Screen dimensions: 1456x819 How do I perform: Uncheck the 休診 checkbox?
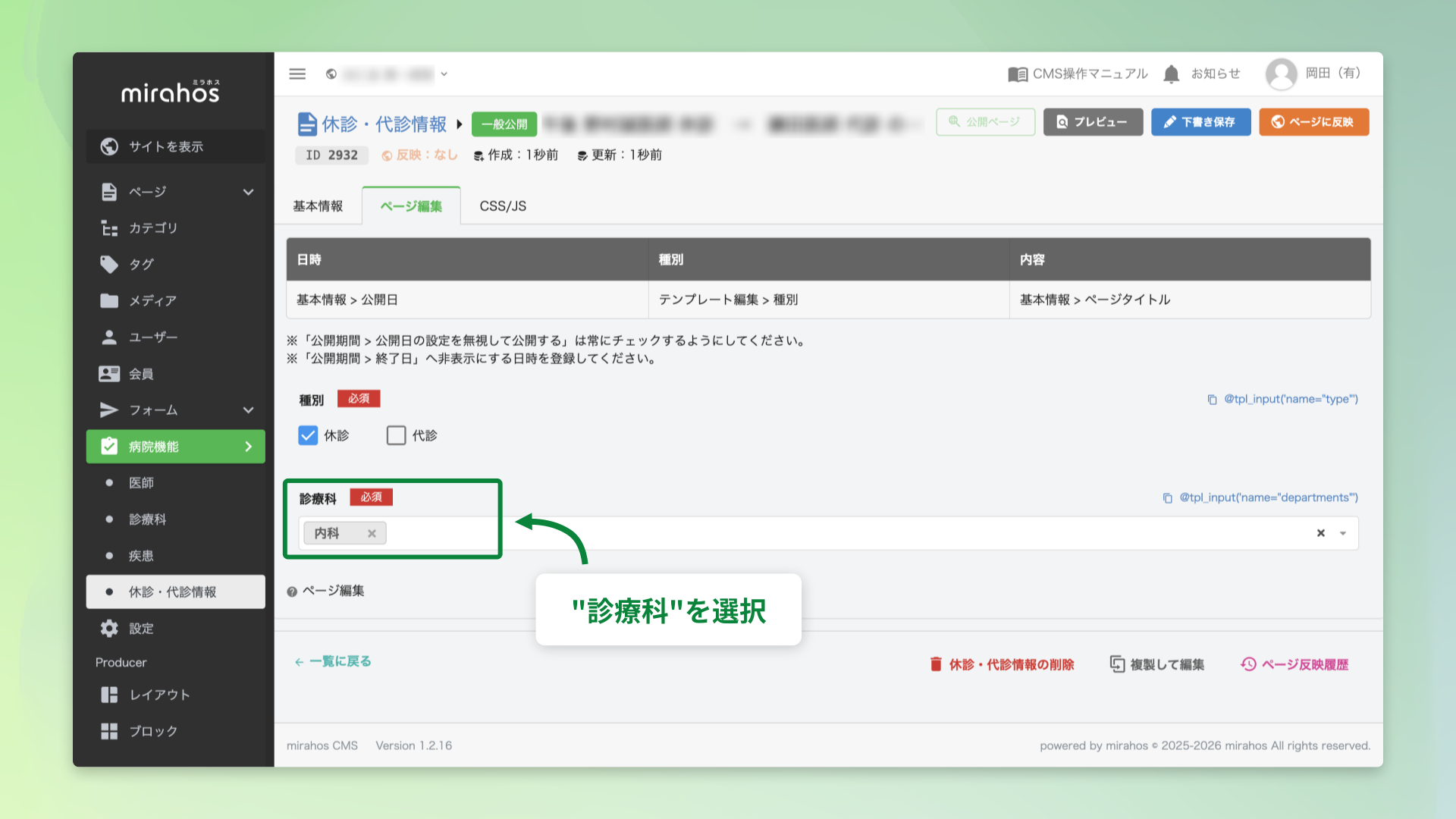(x=308, y=435)
